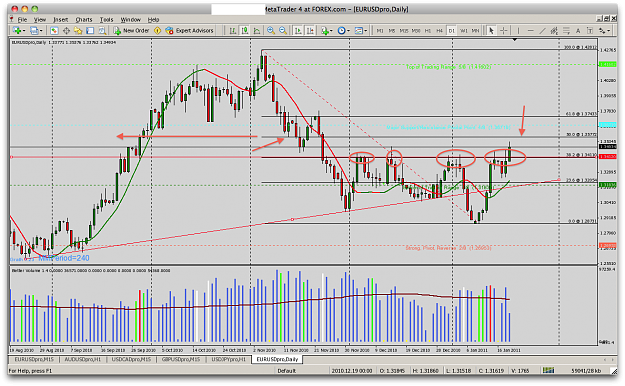Screen dimensions: 625x386
Task: Switch to the AUDUSDpro,H1 chart tab
Action: [83, 359]
